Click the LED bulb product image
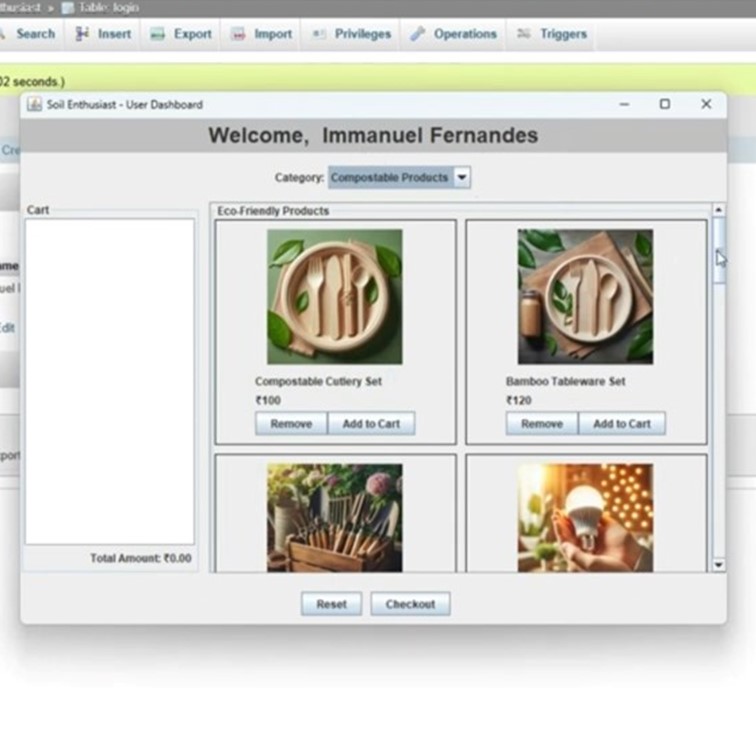 coord(585,518)
